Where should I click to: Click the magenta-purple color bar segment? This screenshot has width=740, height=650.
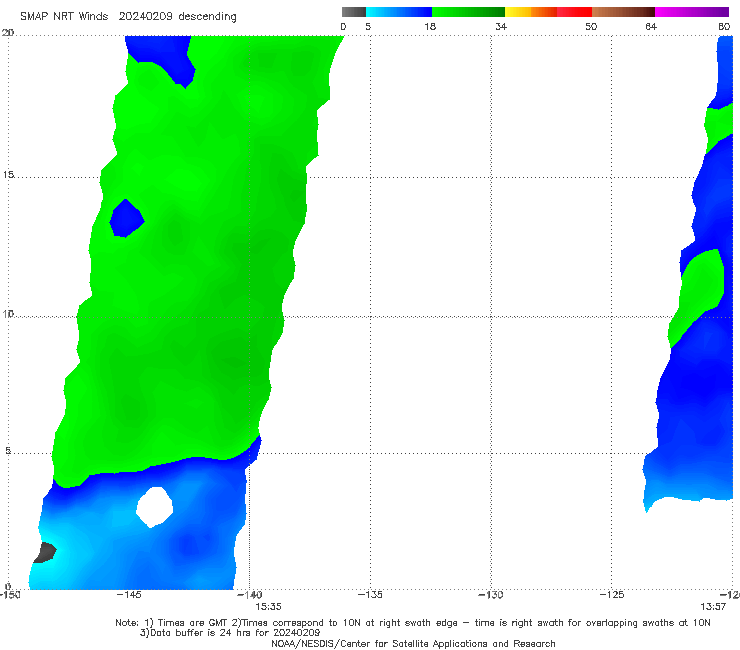[692, 12]
